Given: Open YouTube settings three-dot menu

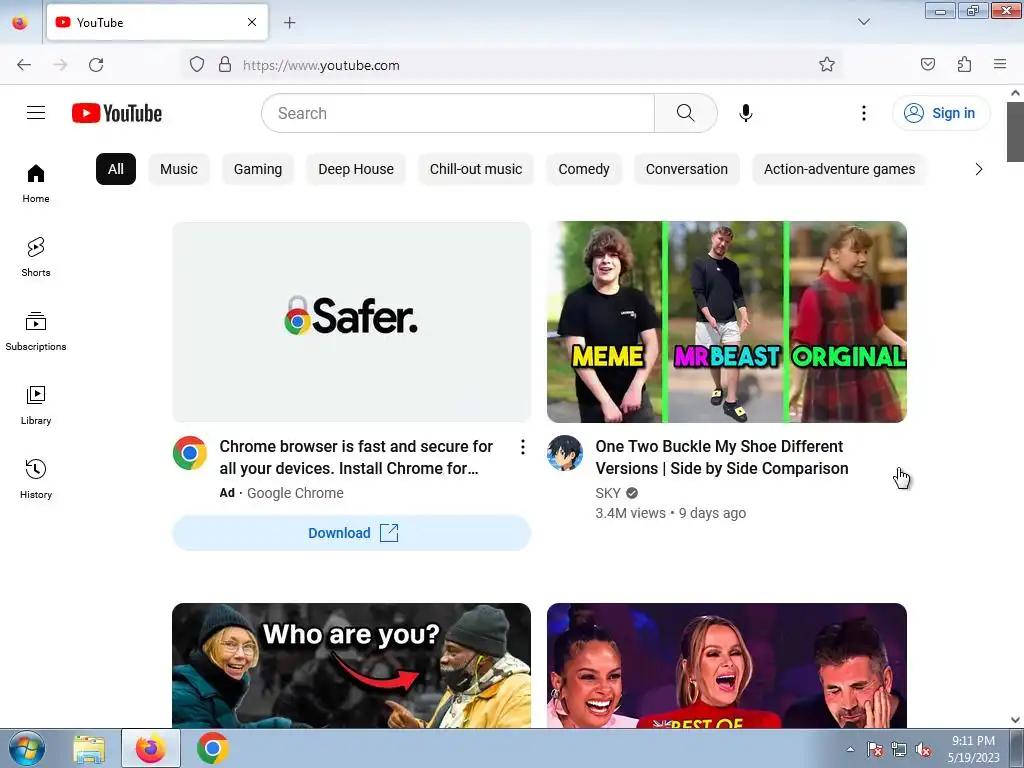Looking at the screenshot, I should [863, 113].
